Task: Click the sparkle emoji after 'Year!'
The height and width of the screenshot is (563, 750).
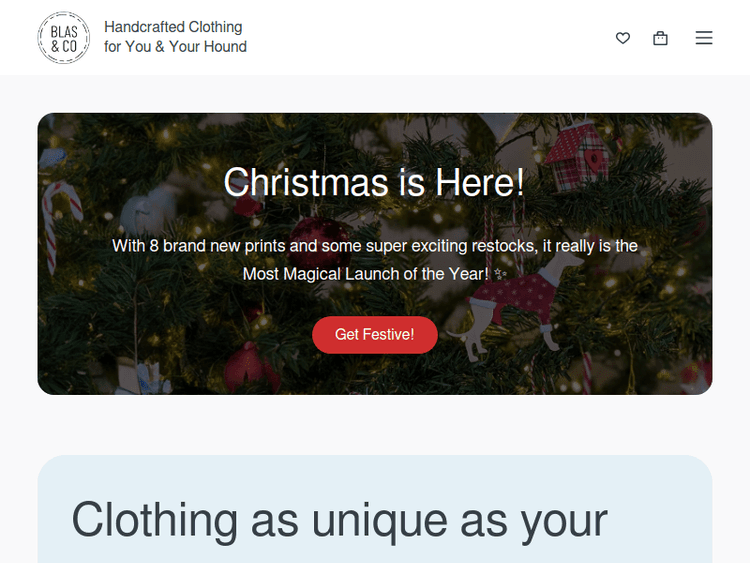Action: pos(500,274)
